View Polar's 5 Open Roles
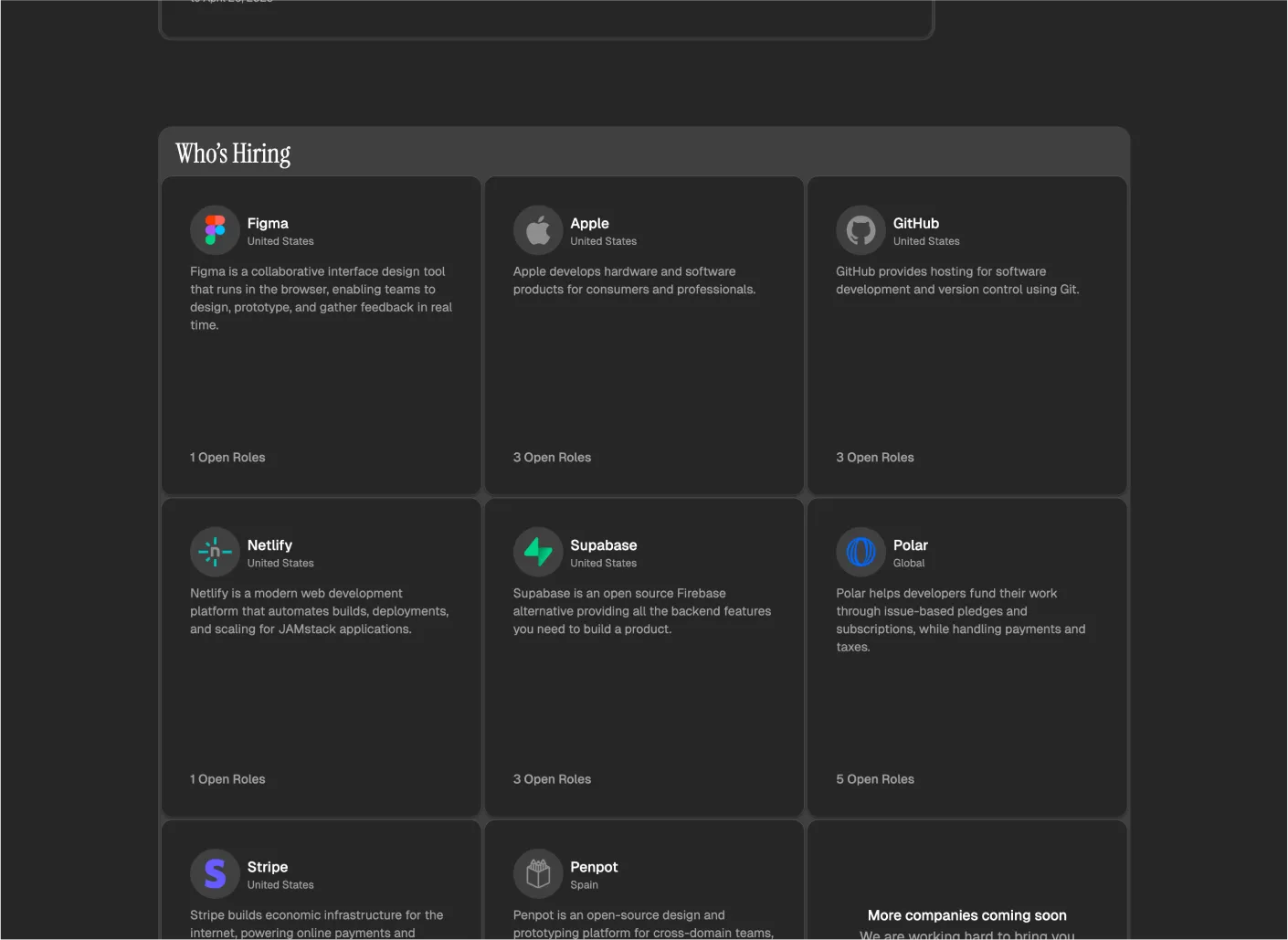Image resolution: width=1288 pixels, height=940 pixels. pos(875,779)
